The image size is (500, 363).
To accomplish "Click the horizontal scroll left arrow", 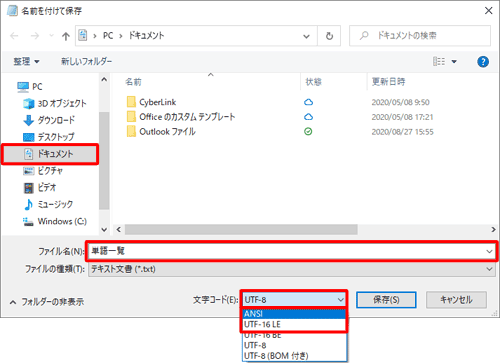I will (119, 230).
